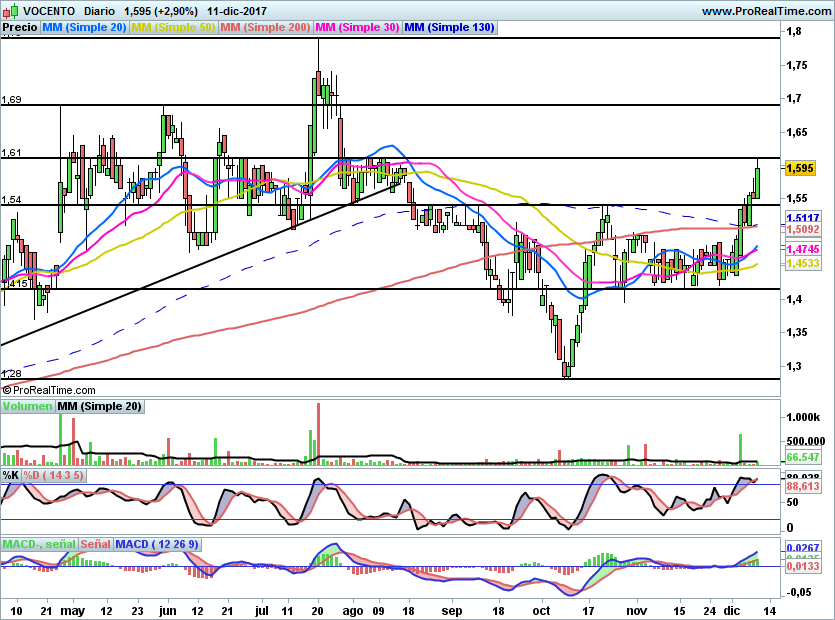Click the sep label on time axis

452,611
